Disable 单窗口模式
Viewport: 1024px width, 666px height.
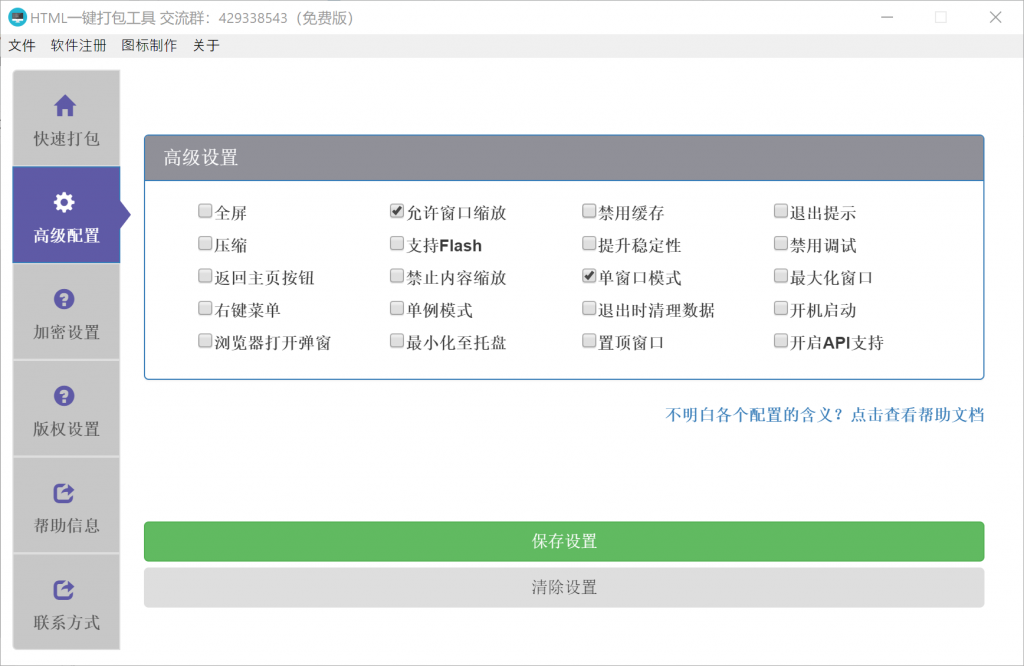589,277
